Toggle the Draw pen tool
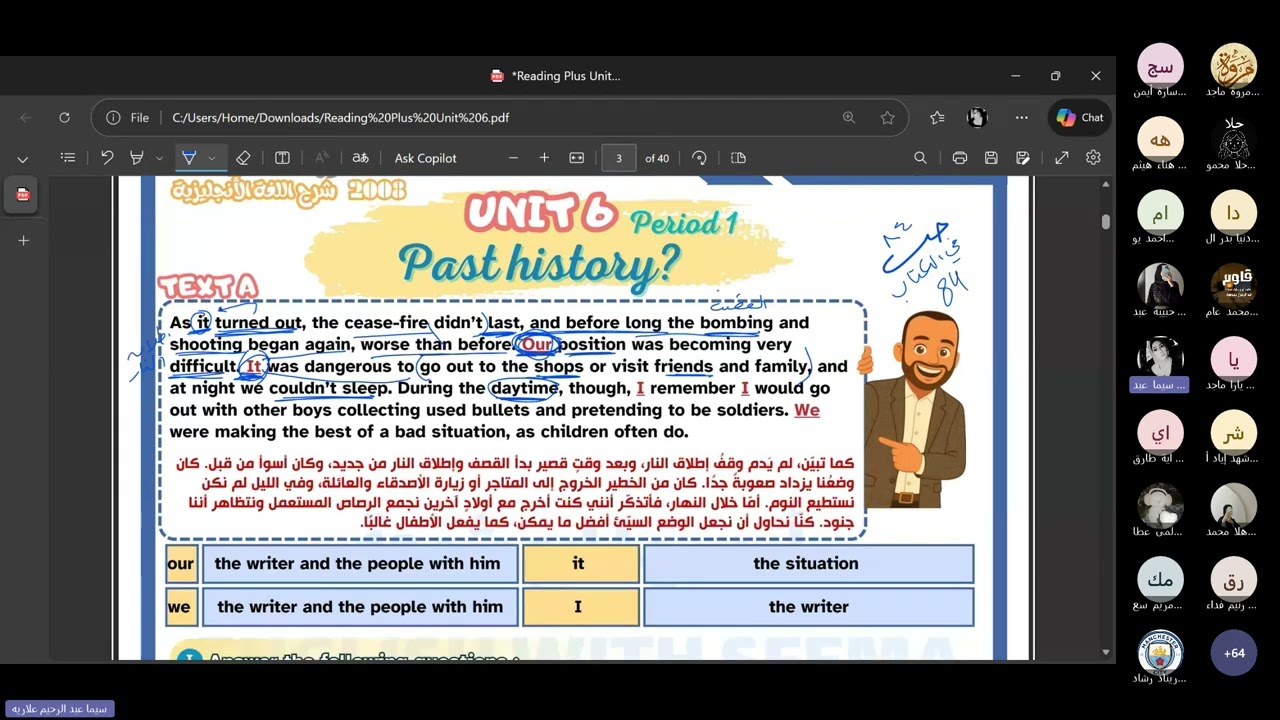The image size is (1280, 720). 188,158
